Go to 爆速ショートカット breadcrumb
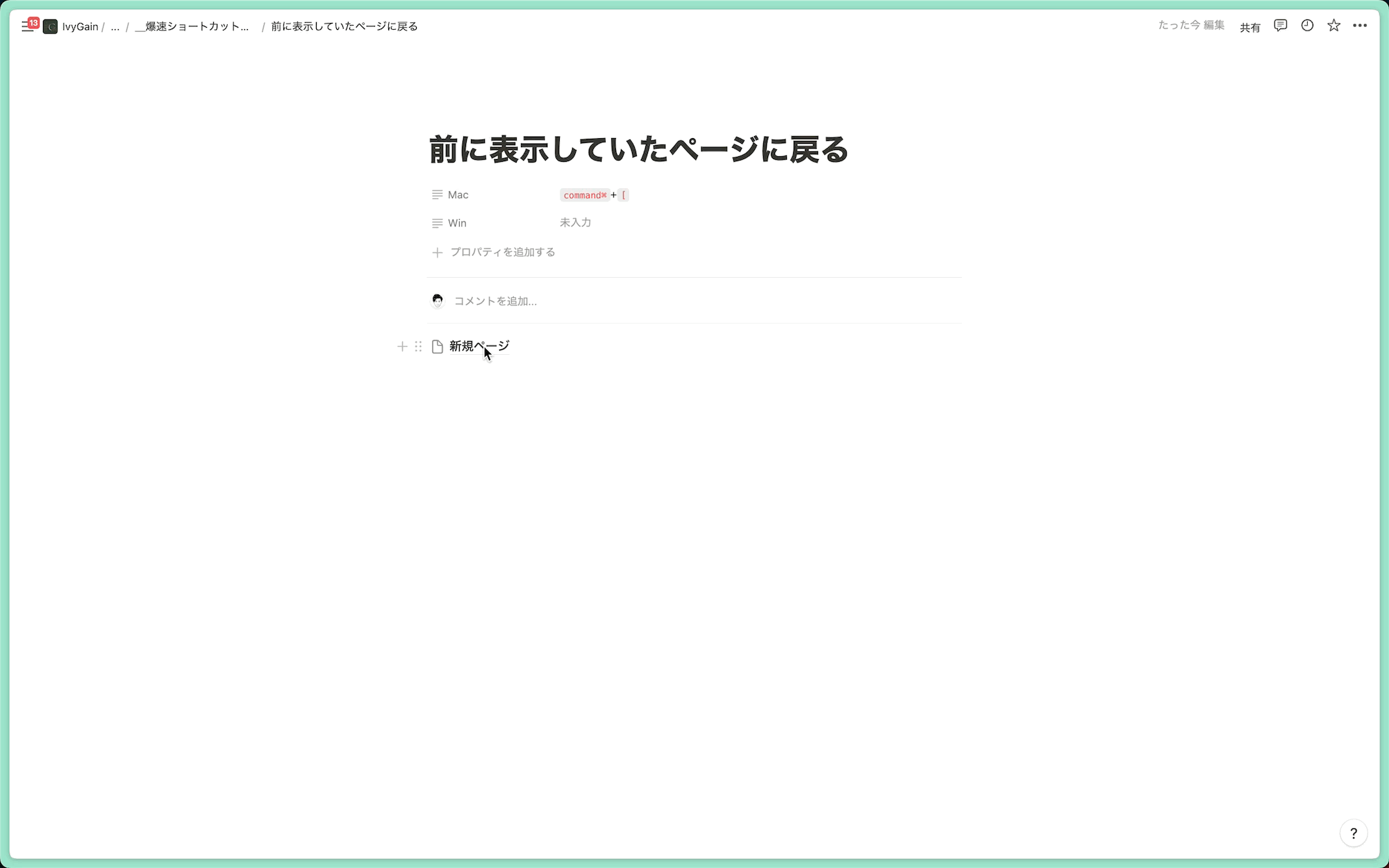 [x=192, y=26]
